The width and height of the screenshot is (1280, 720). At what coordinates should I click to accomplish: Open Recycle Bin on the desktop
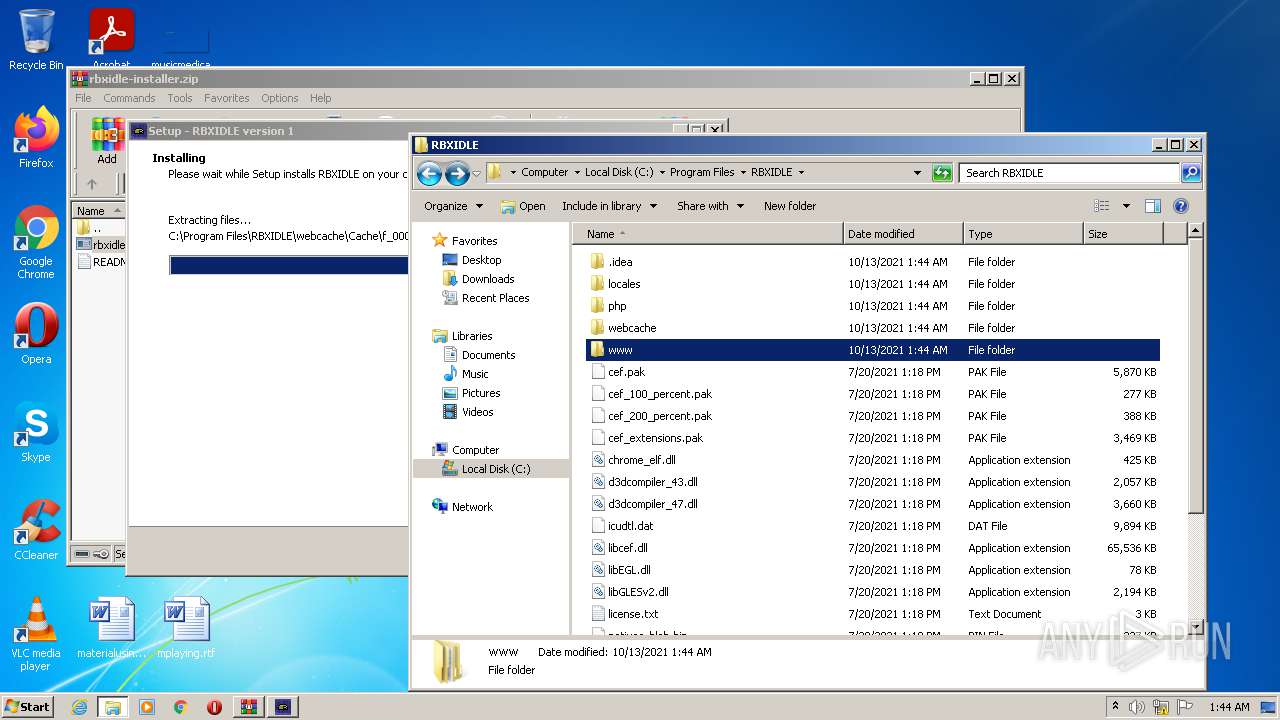click(36, 40)
